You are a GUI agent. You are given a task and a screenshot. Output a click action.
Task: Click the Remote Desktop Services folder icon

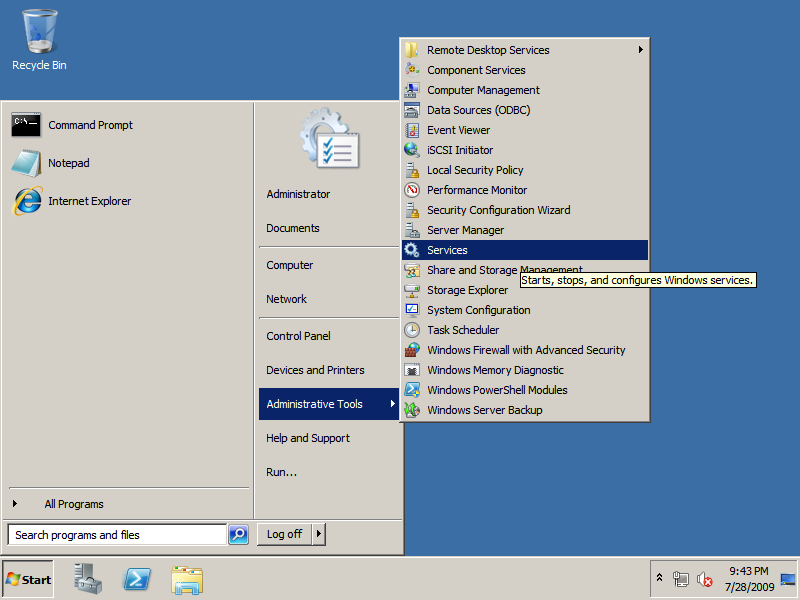412,50
